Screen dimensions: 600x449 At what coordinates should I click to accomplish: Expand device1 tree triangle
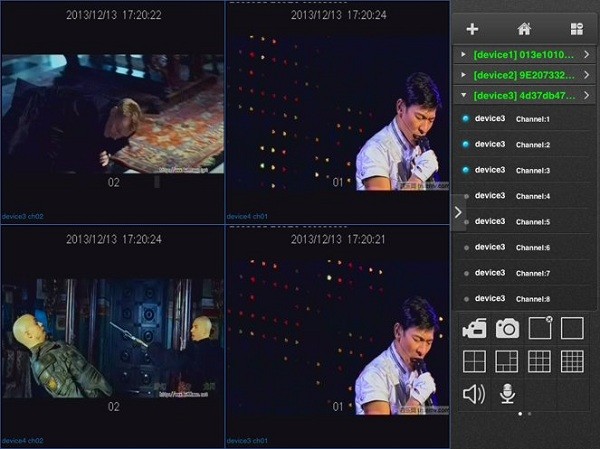click(463, 54)
